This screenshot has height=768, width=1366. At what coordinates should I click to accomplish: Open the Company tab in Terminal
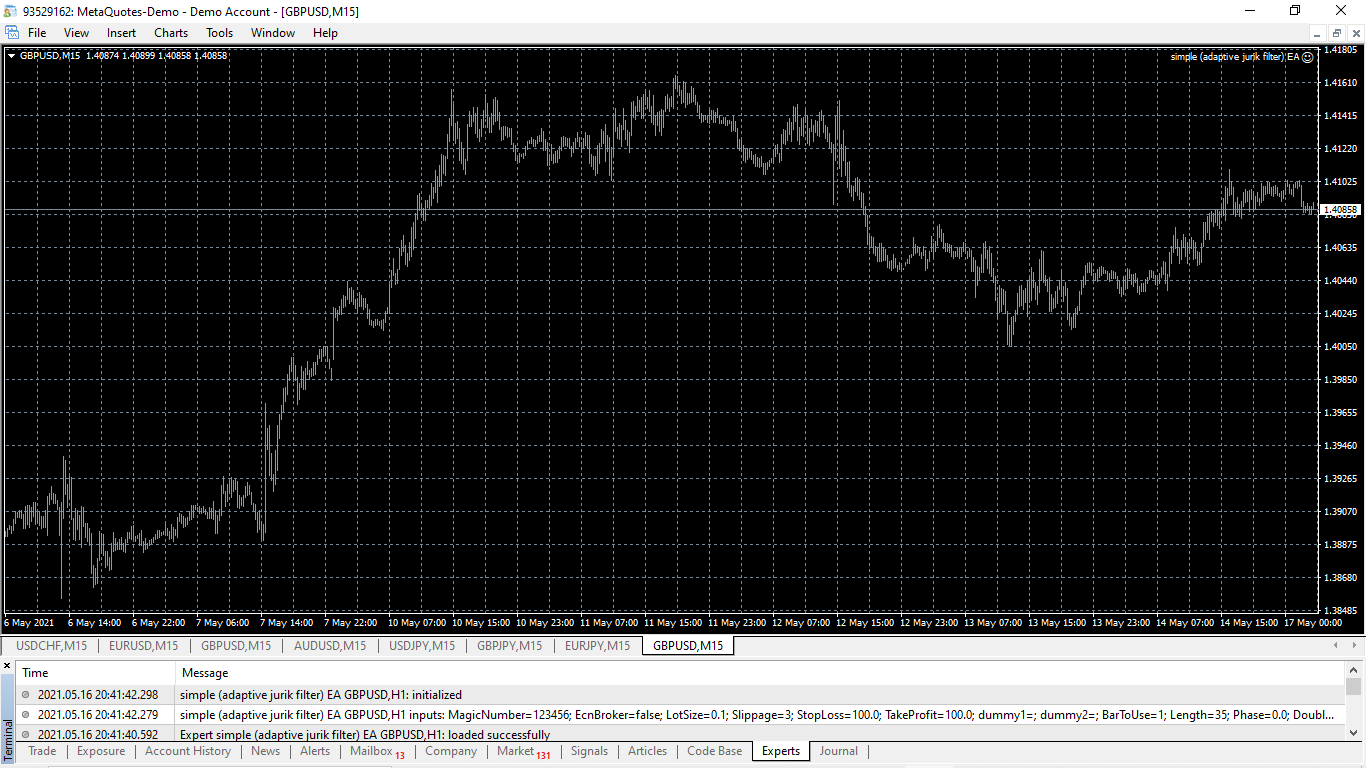pos(451,751)
